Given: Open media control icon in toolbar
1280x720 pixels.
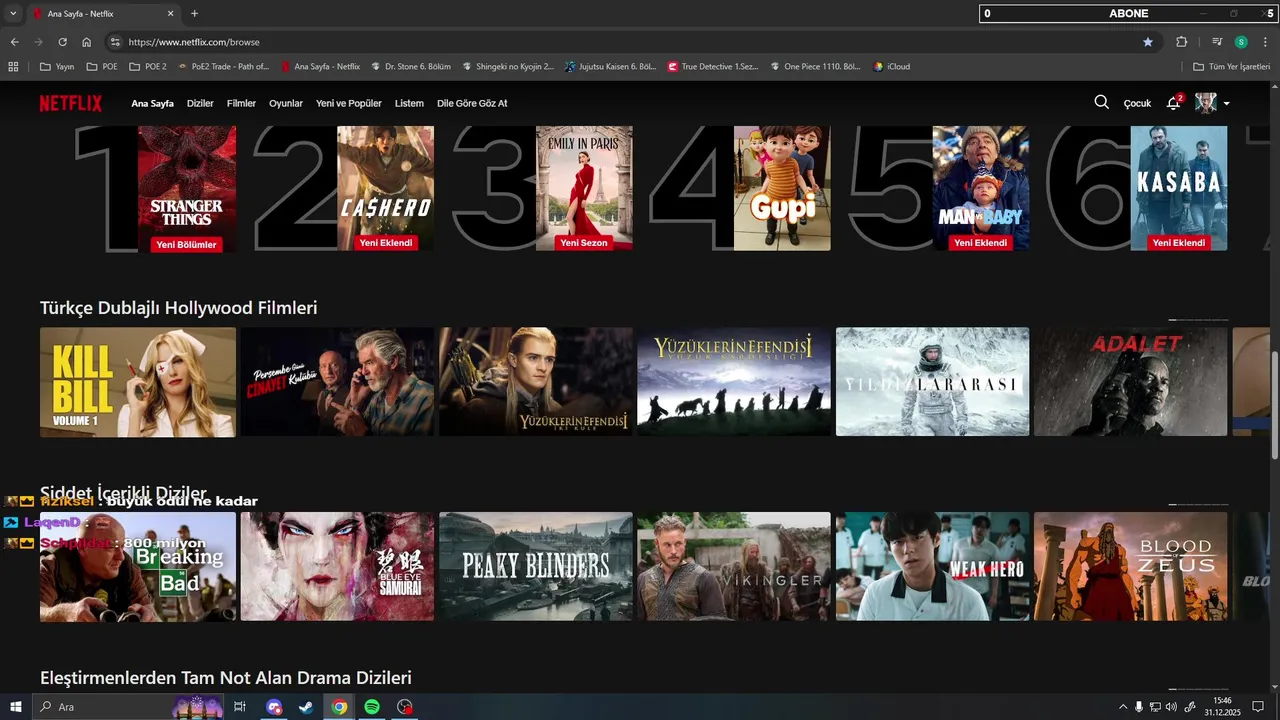Looking at the screenshot, I should point(1217,42).
